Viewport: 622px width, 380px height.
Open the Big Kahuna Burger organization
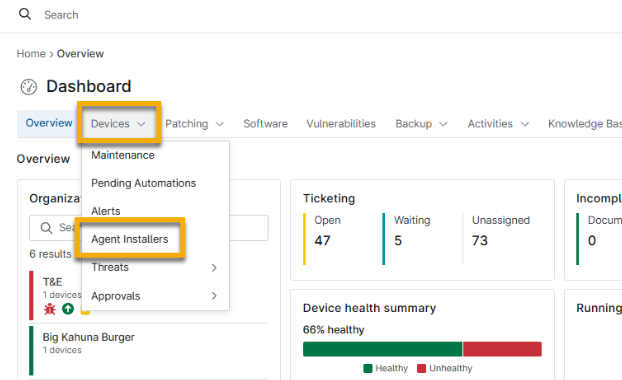coord(149,351)
